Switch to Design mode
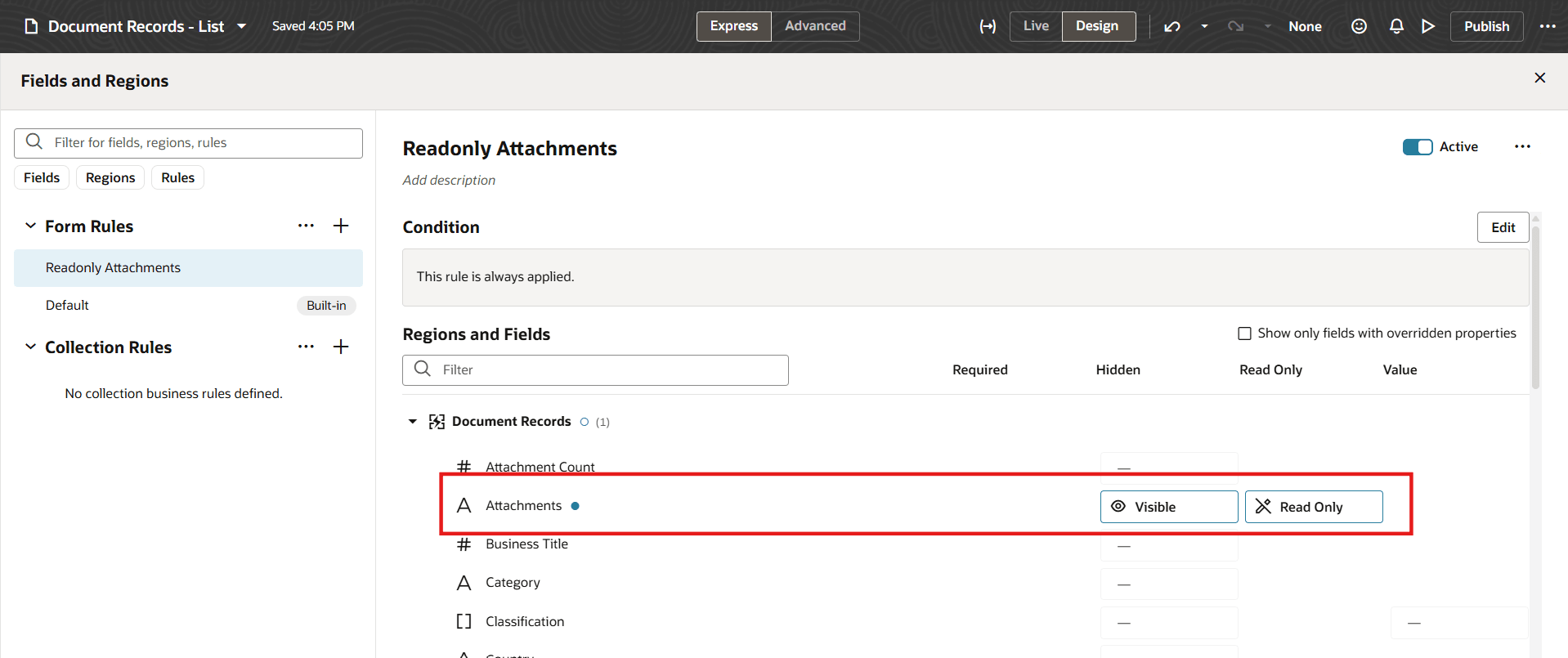 [1098, 26]
